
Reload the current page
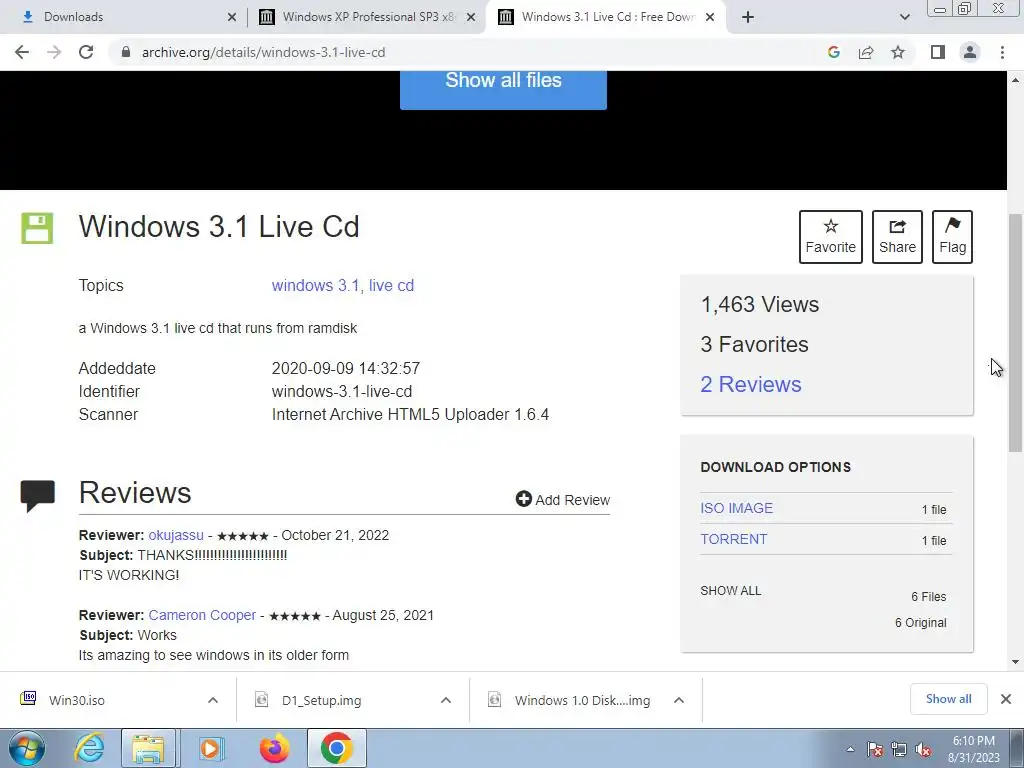coord(86,52)
